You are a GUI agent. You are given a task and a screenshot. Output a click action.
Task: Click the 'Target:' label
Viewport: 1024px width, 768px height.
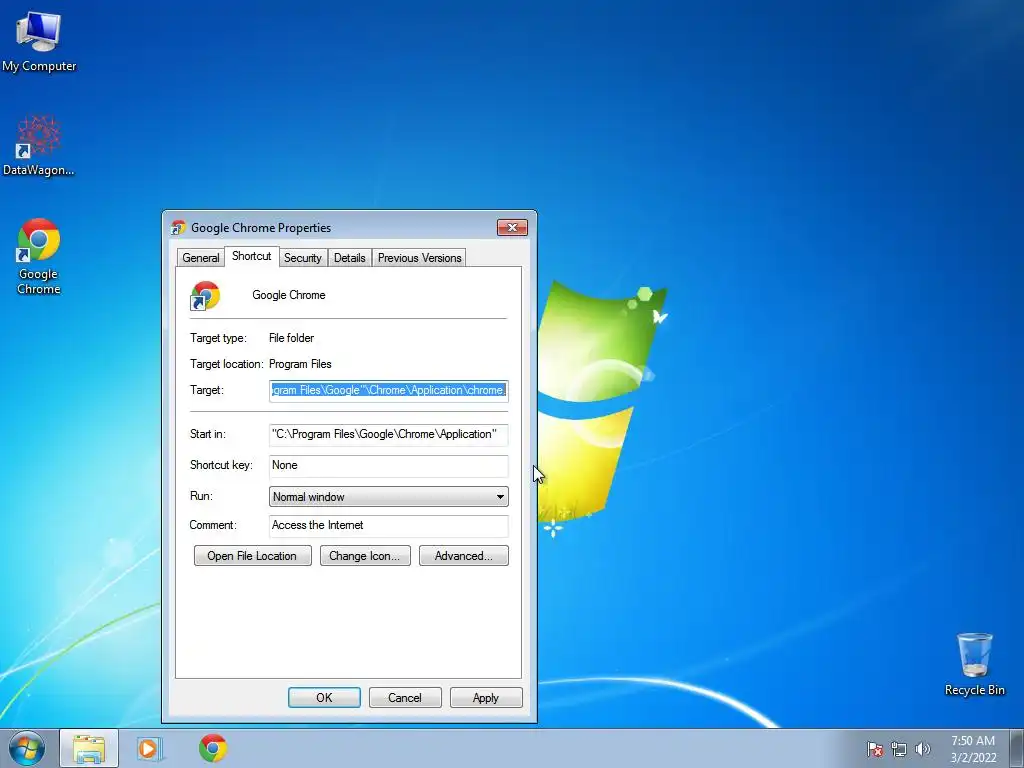(x=207, y=391)
